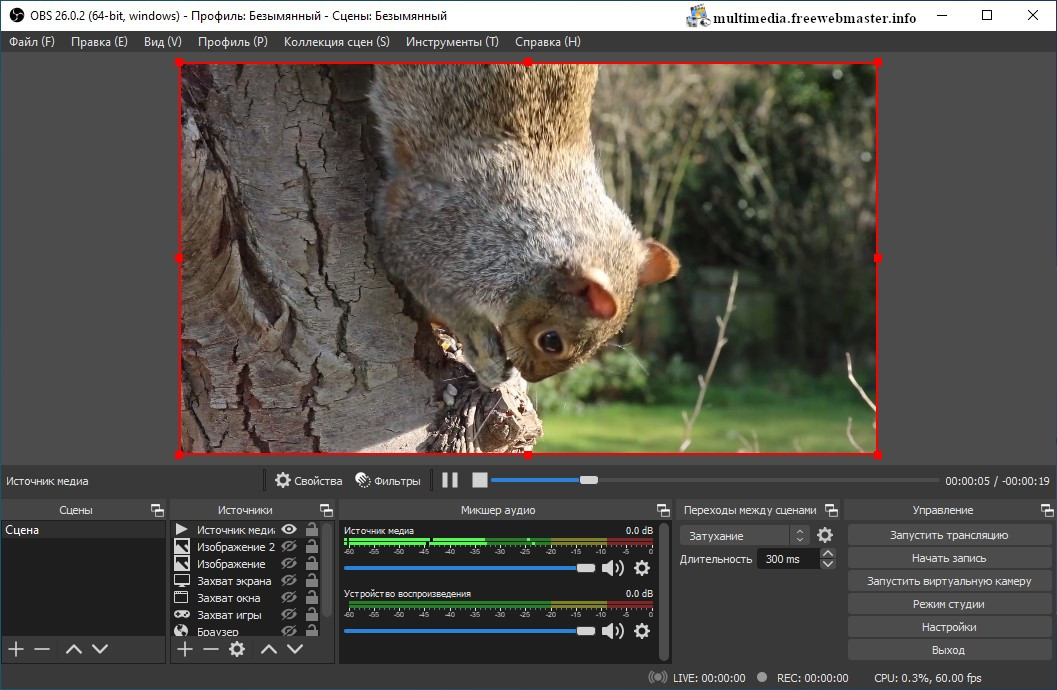Move the scene up
This screenshot has width=1057, height=690.
73,649
